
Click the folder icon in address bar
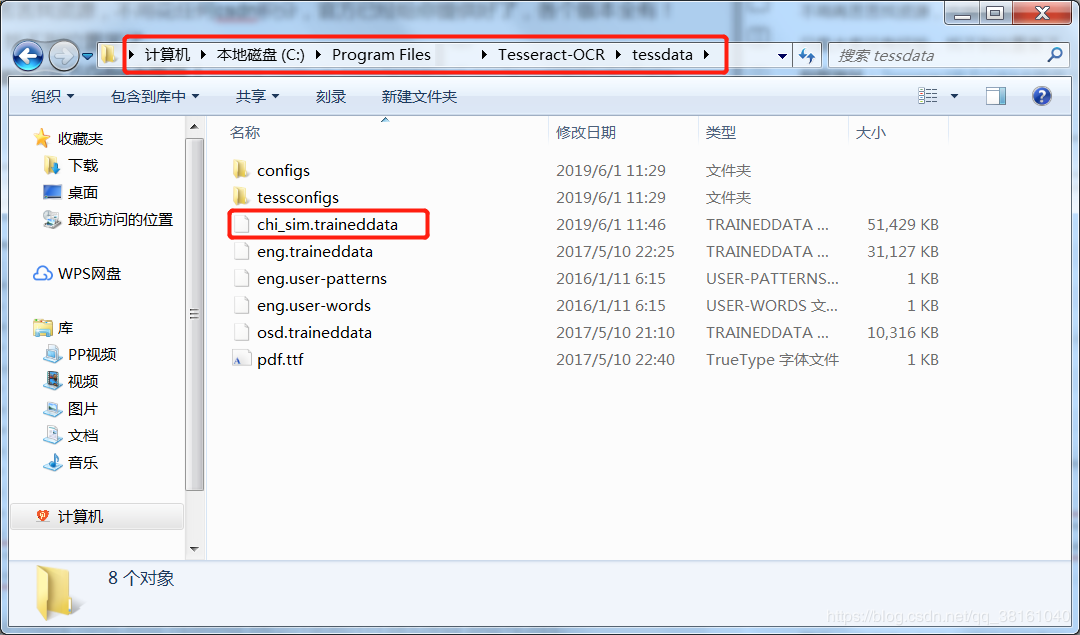coord(108,54)
